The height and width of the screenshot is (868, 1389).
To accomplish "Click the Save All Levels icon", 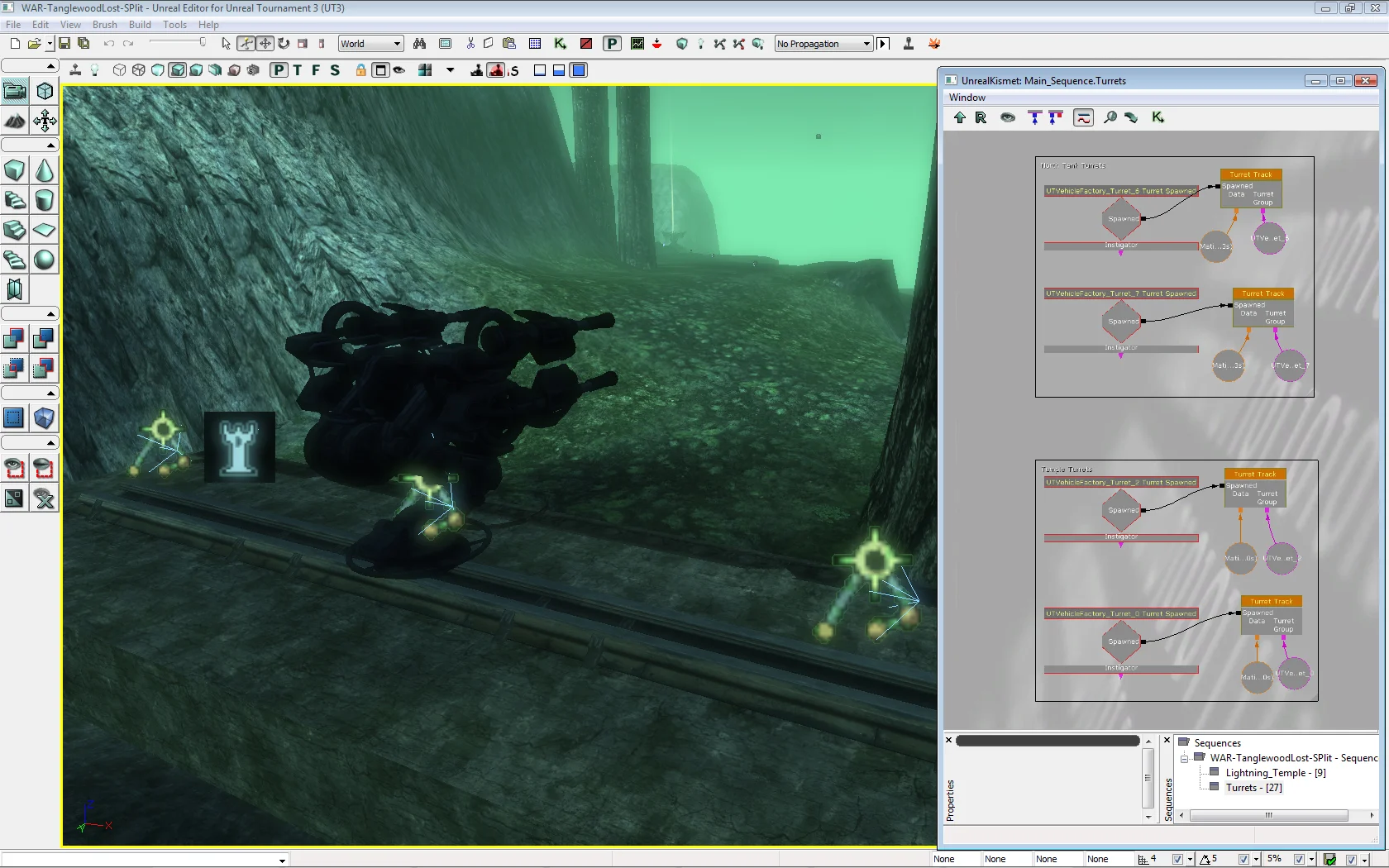I will pos(84,44).
